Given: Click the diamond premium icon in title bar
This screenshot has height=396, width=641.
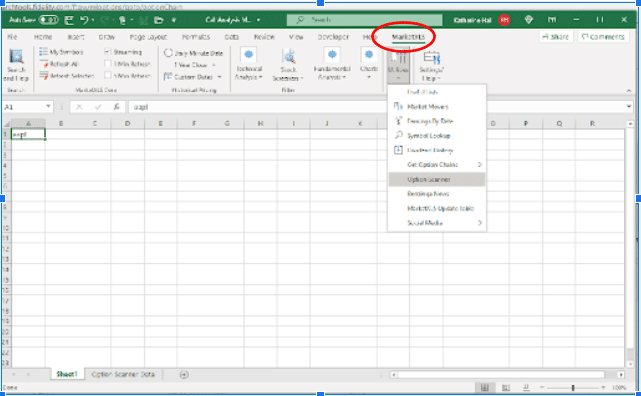Looking at the screenshot, I should click(529, 20).
